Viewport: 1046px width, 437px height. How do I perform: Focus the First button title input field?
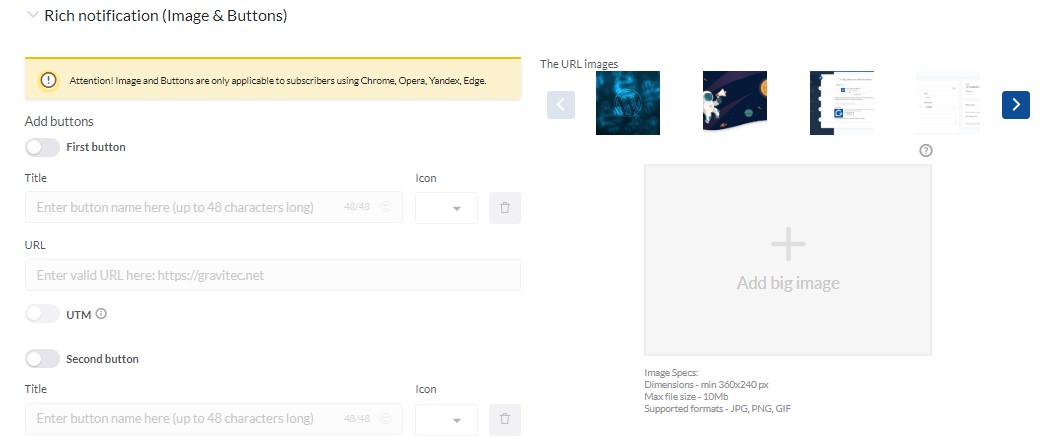click(213, 207)
